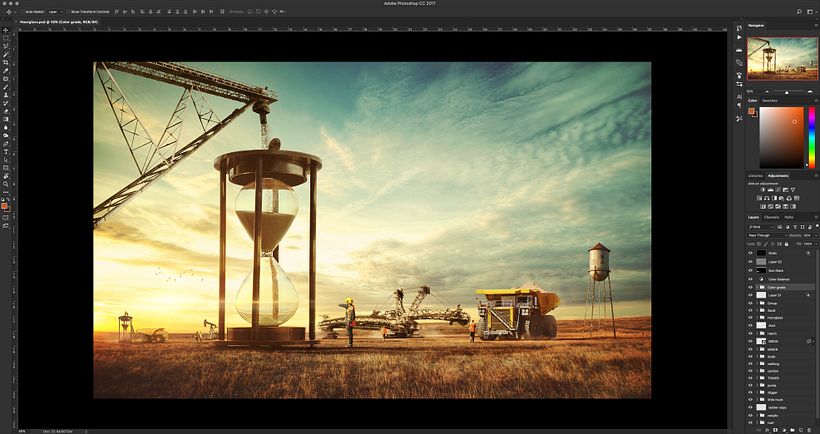Open the Swatches tab
Viewport: 820px width, 434px height.
(x=770, y=101)
